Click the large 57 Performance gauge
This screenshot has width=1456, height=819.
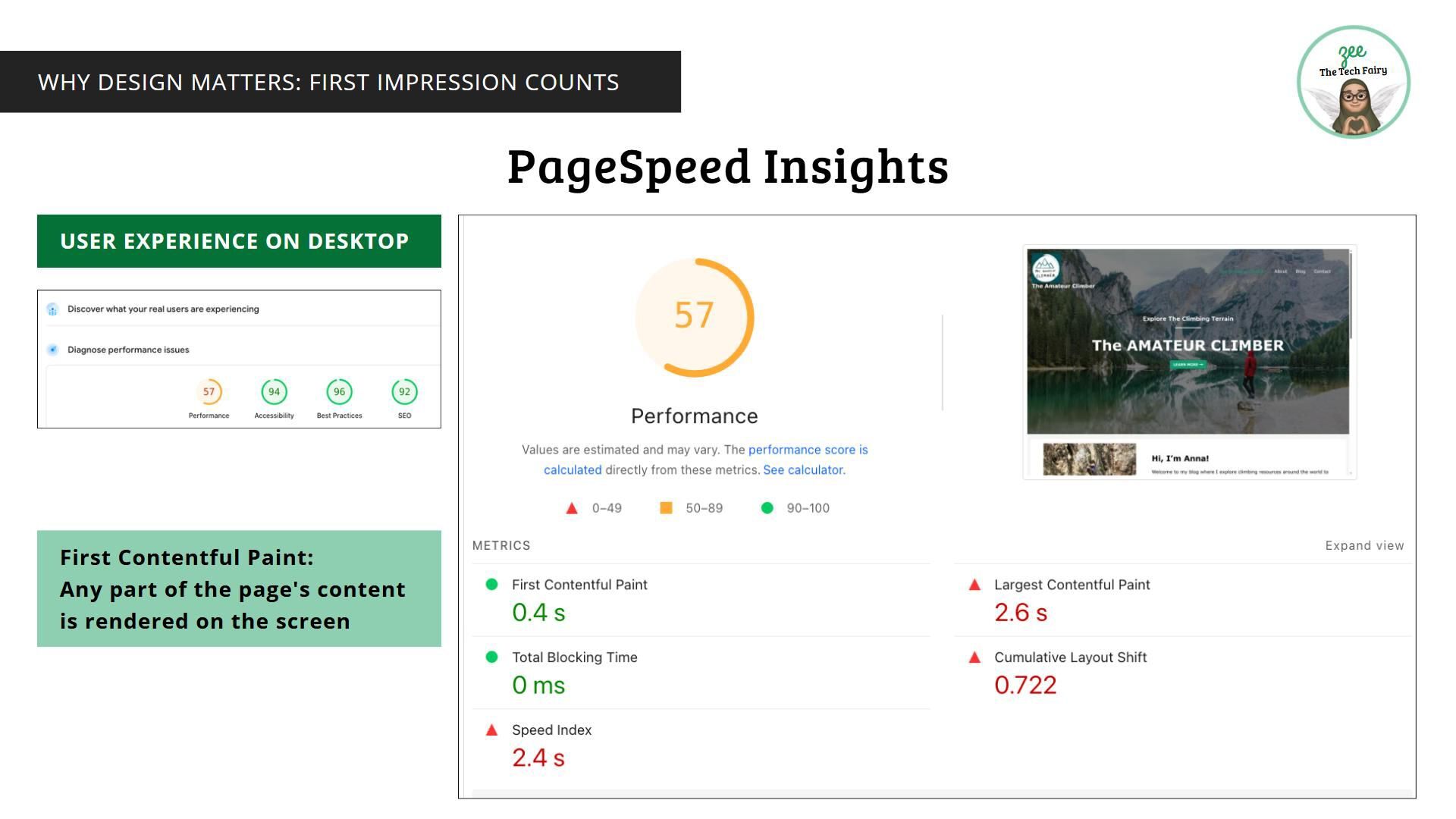pos(694,317)
